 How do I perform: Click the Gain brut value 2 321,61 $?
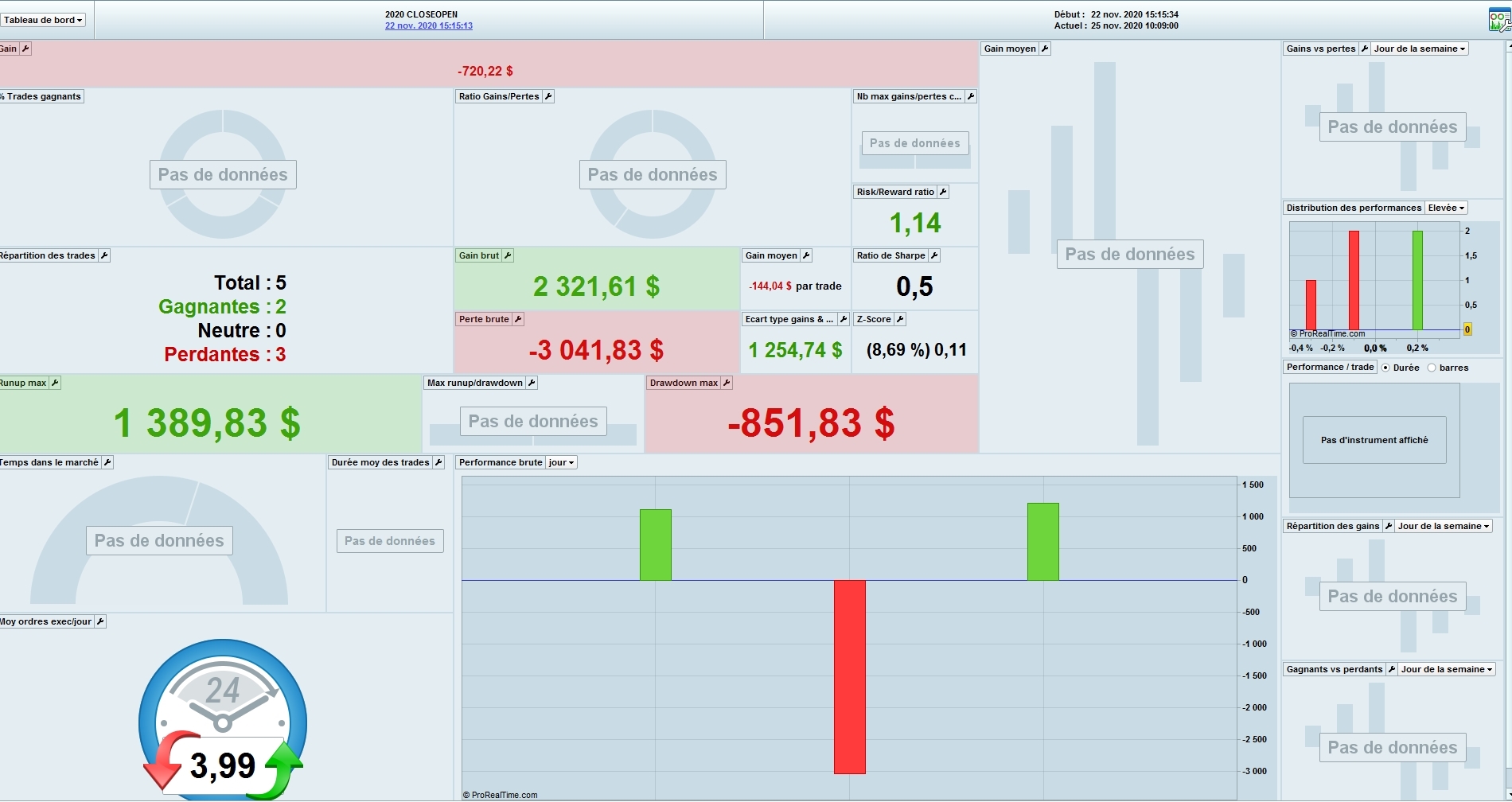click(x=597, y=286)
